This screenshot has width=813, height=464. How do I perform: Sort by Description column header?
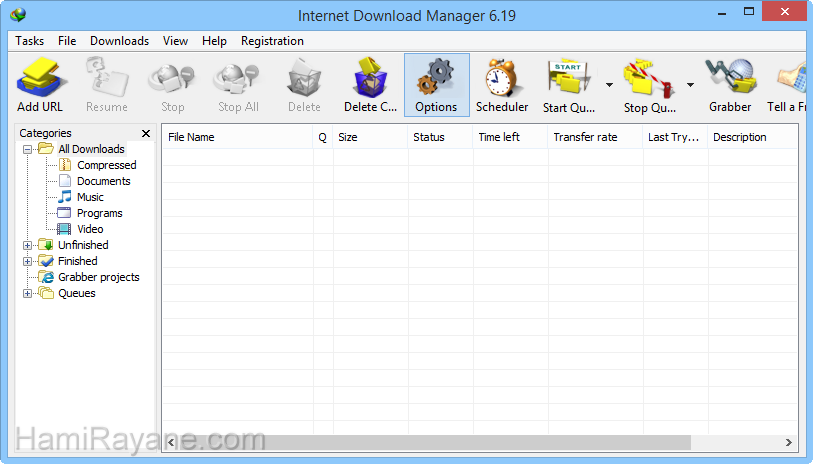[752, 137]
